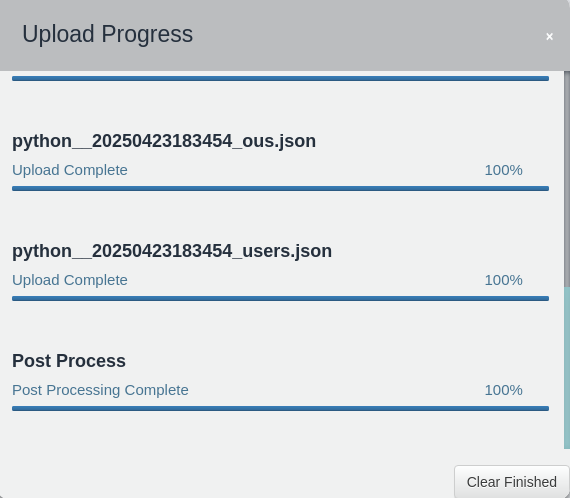Click the 100% label for ous.json
Image resolution: width=570 pixels, height=498 pixels.
[503, 170]
